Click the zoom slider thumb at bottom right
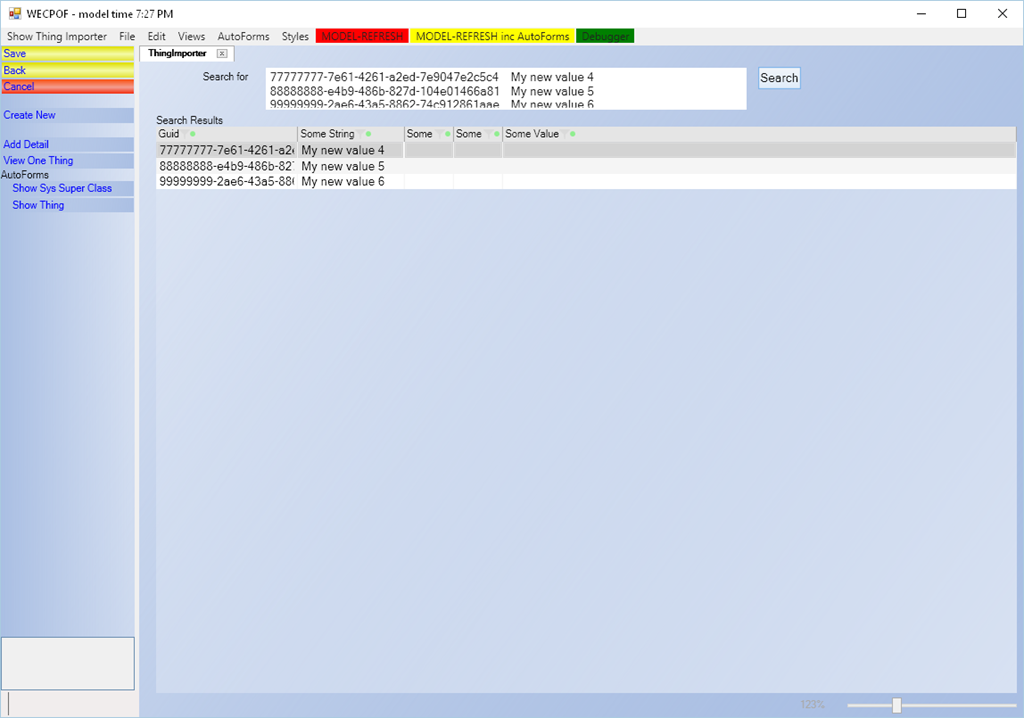 (x=896, y=705)
